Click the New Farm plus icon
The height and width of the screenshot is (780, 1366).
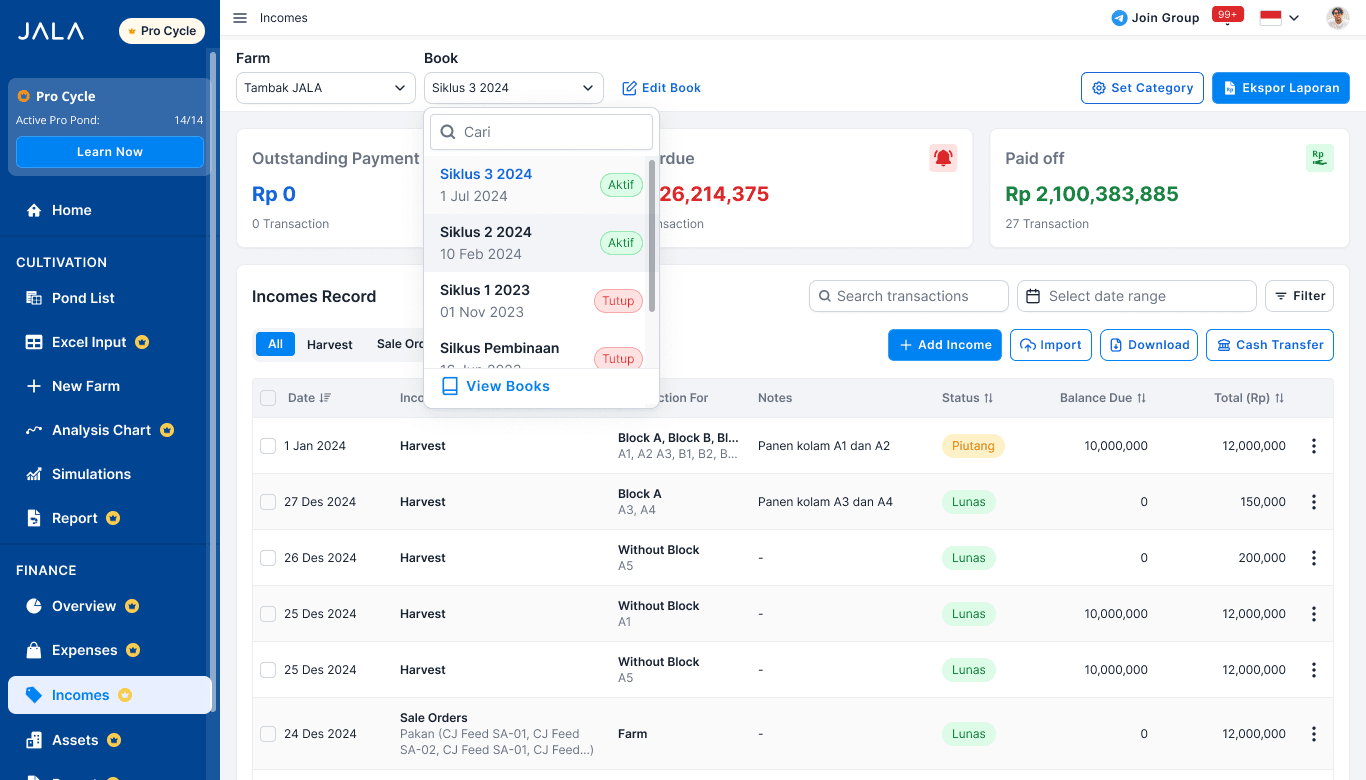tap(34, 386)
